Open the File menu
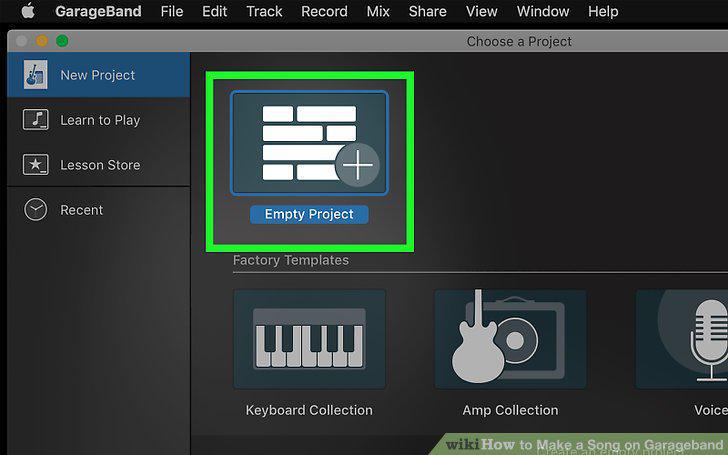 click(x=172, y=11)
